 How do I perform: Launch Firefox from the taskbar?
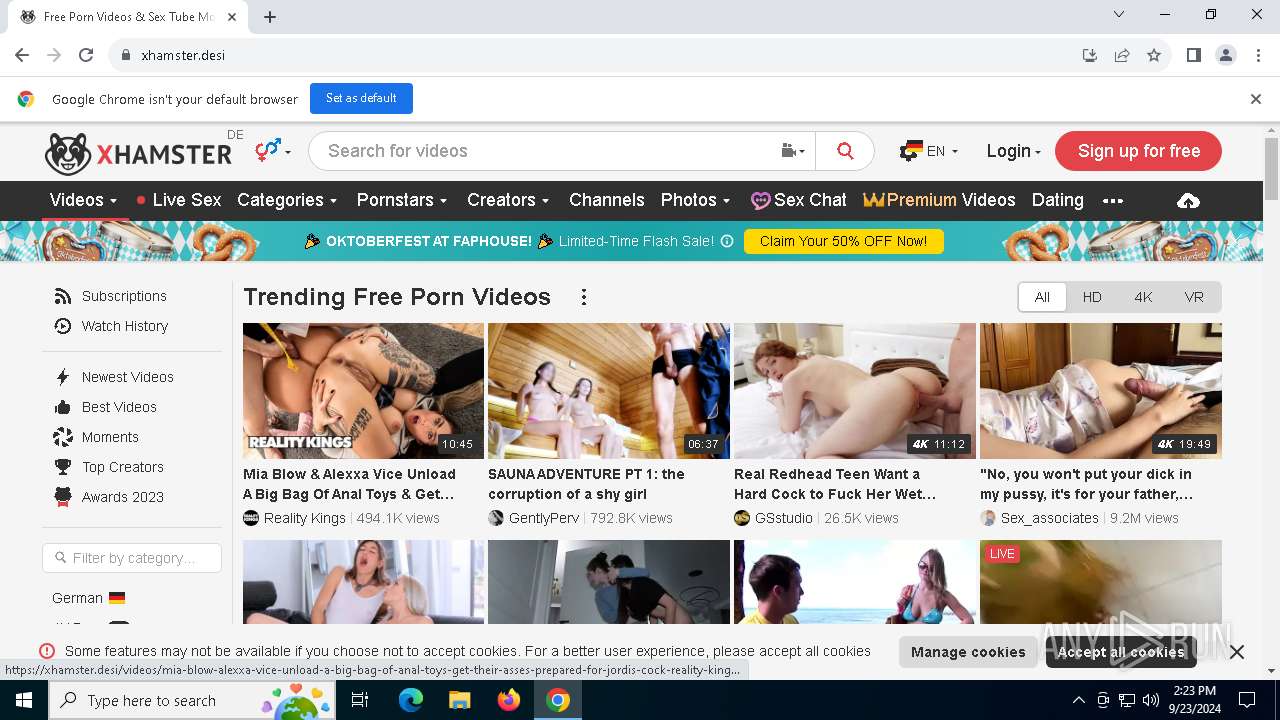[x=509, y=700]
